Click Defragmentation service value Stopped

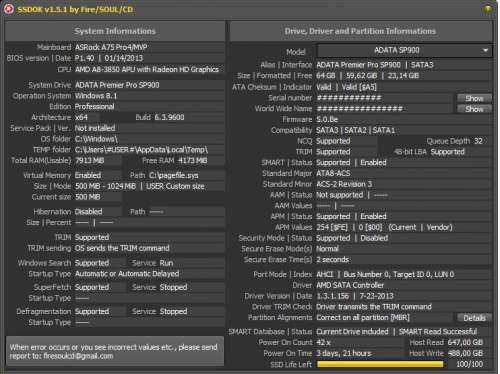click(173, 312)
